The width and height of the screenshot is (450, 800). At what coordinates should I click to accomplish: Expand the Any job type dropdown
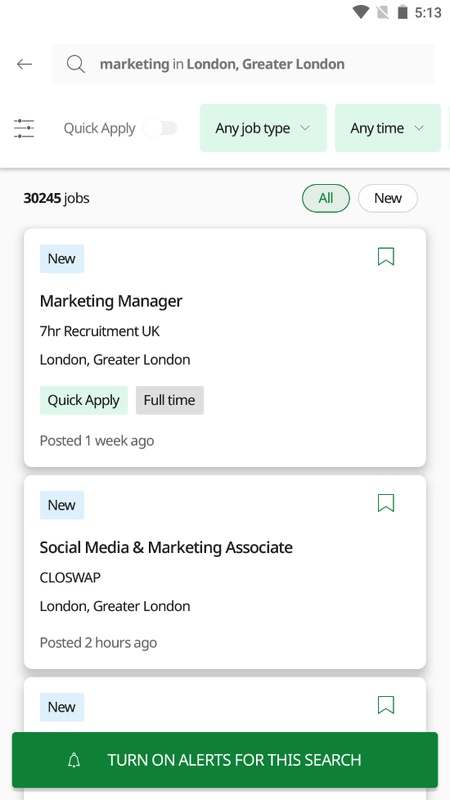point(263,128)
